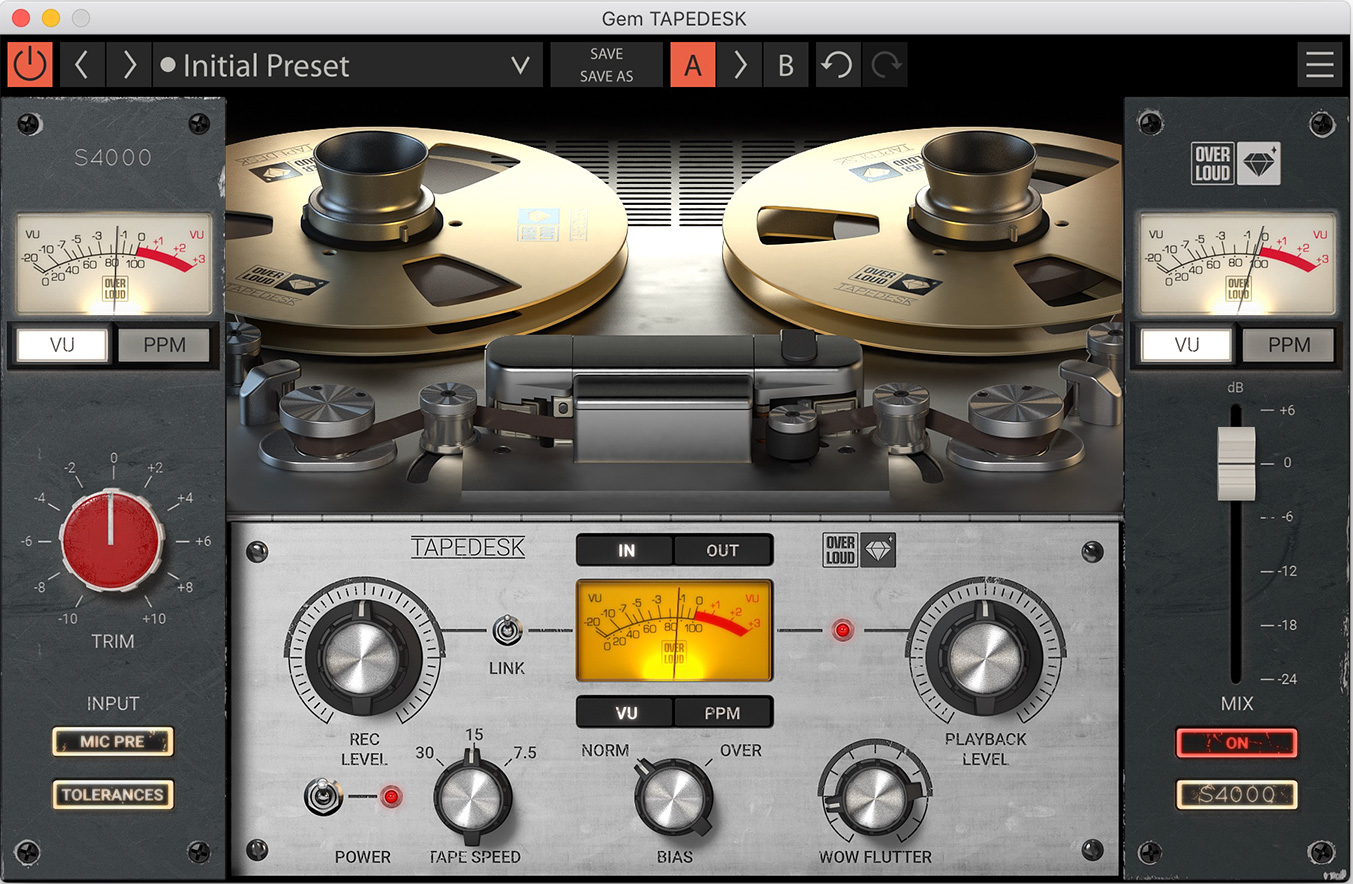Click the TOLERANCES button

[113, 795]
